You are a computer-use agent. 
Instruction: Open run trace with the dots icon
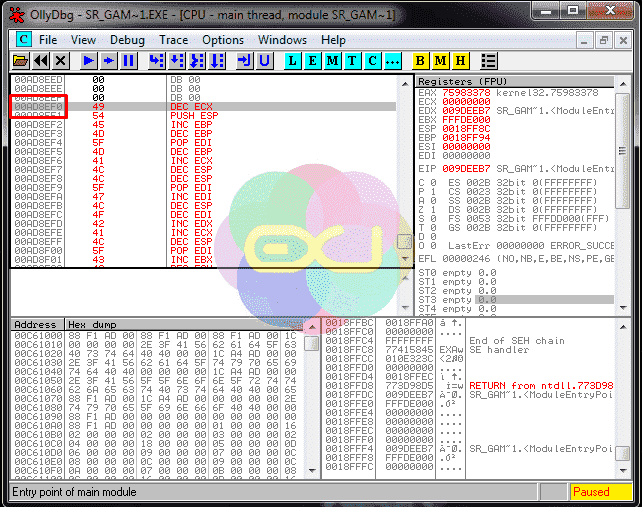(x=392, y=61)
